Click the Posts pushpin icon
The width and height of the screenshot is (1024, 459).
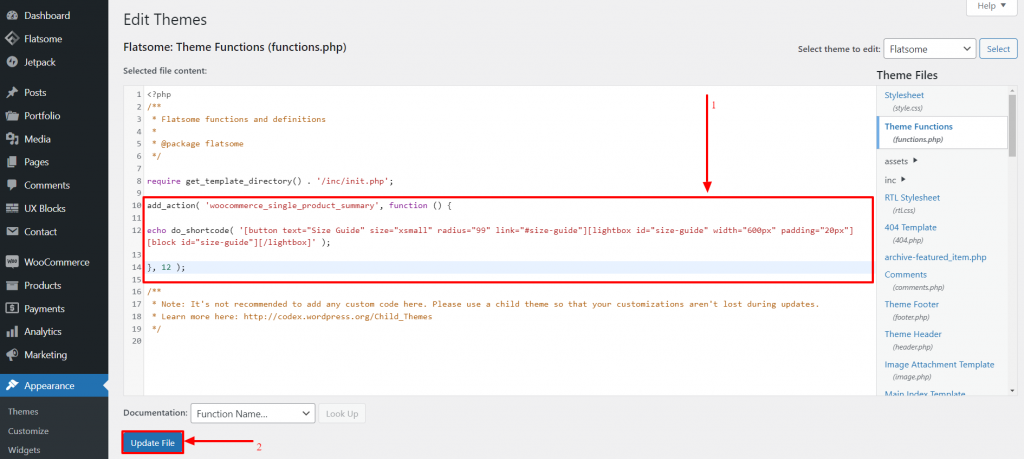[x=12, y=93]
